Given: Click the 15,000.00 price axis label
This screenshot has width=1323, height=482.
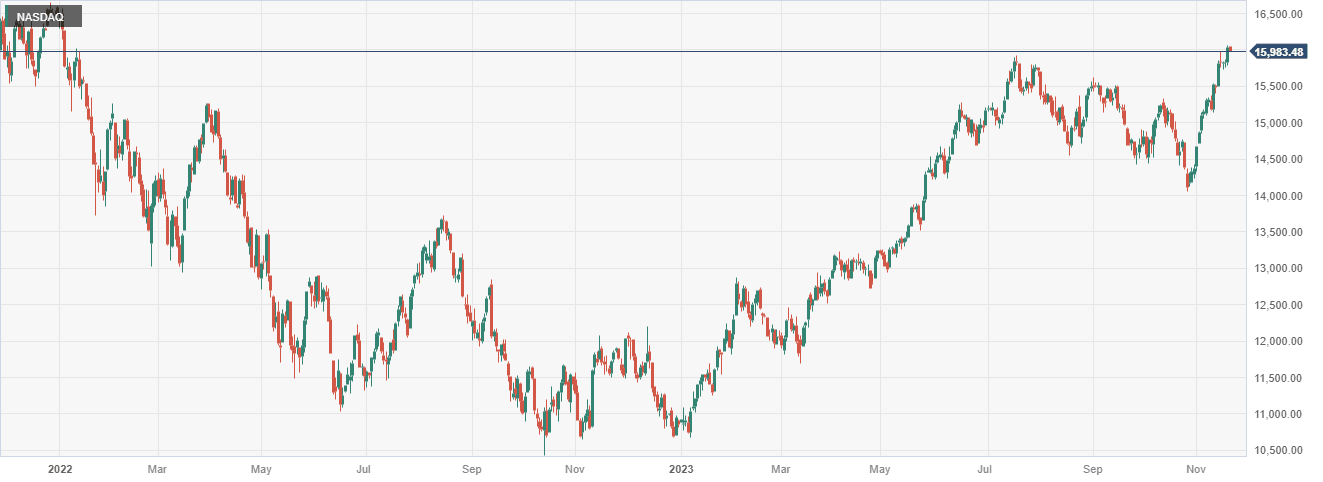Looking at the screenshot, I should [x=1280, y=123].
